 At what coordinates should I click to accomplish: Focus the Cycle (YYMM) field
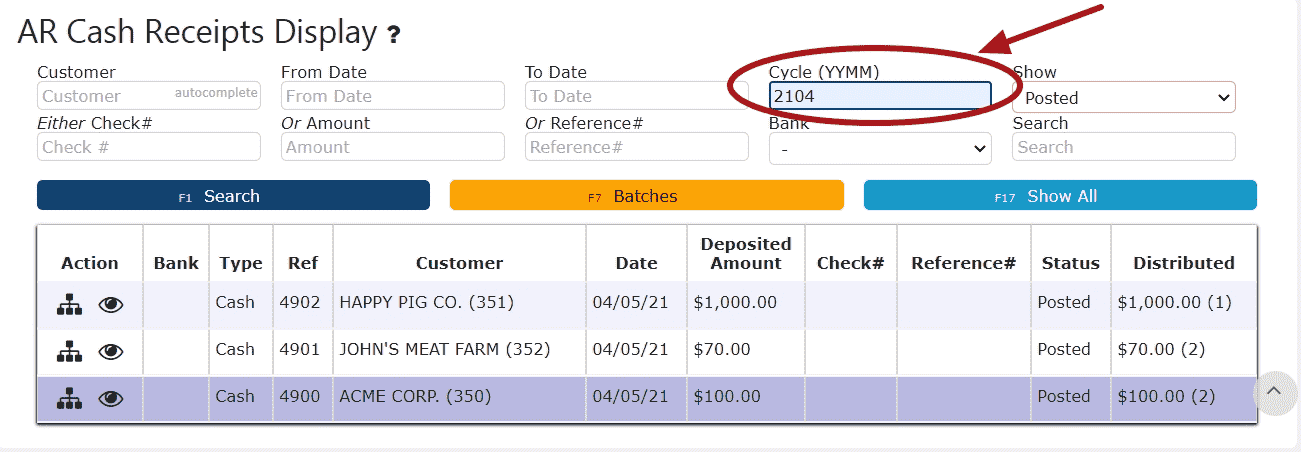[880, 96]
